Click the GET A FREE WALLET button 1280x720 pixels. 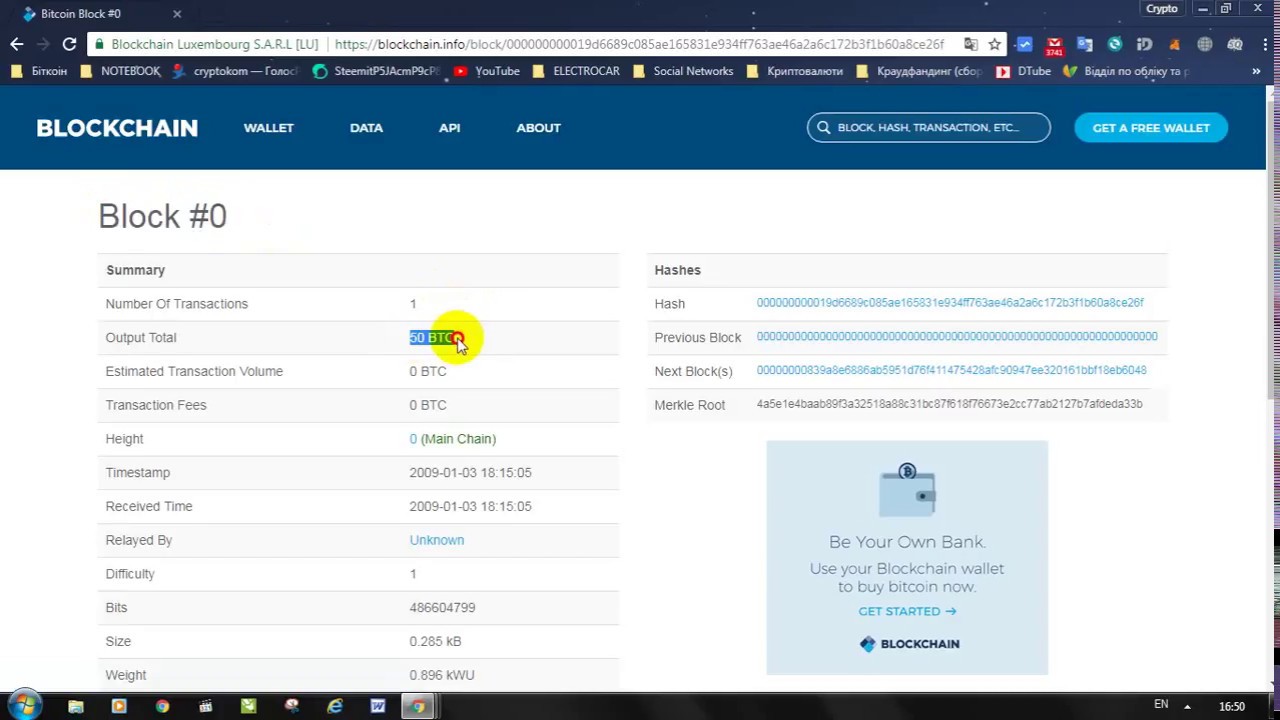tap(1151, 128)
